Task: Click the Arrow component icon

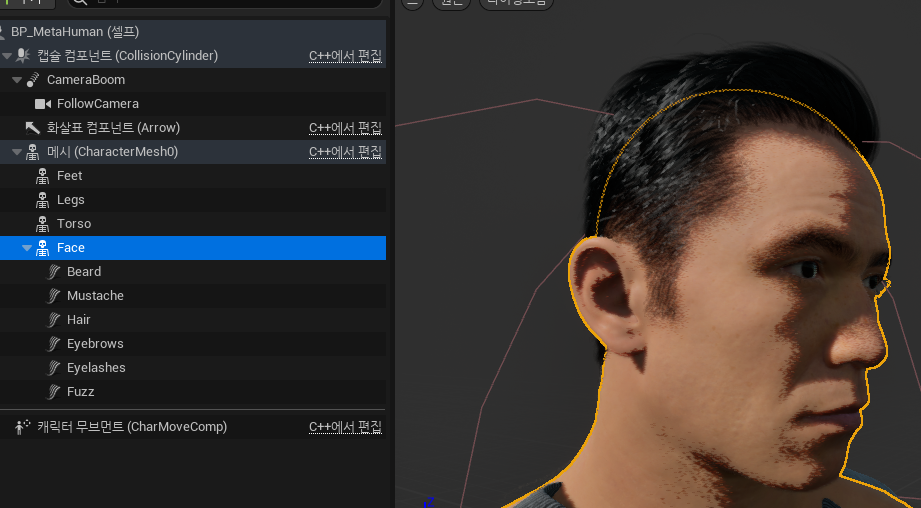Action: tap(33, 128)
